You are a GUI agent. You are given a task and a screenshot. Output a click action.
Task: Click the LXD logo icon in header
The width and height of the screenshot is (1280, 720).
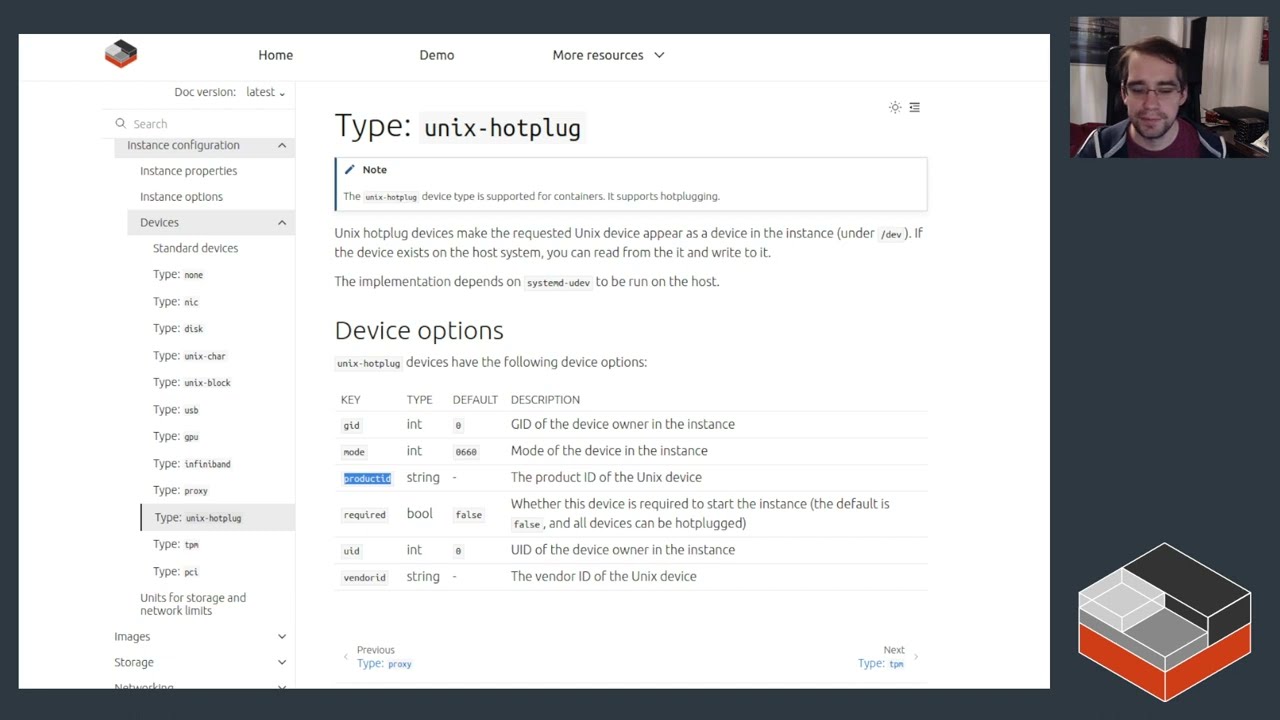(121, 54)
